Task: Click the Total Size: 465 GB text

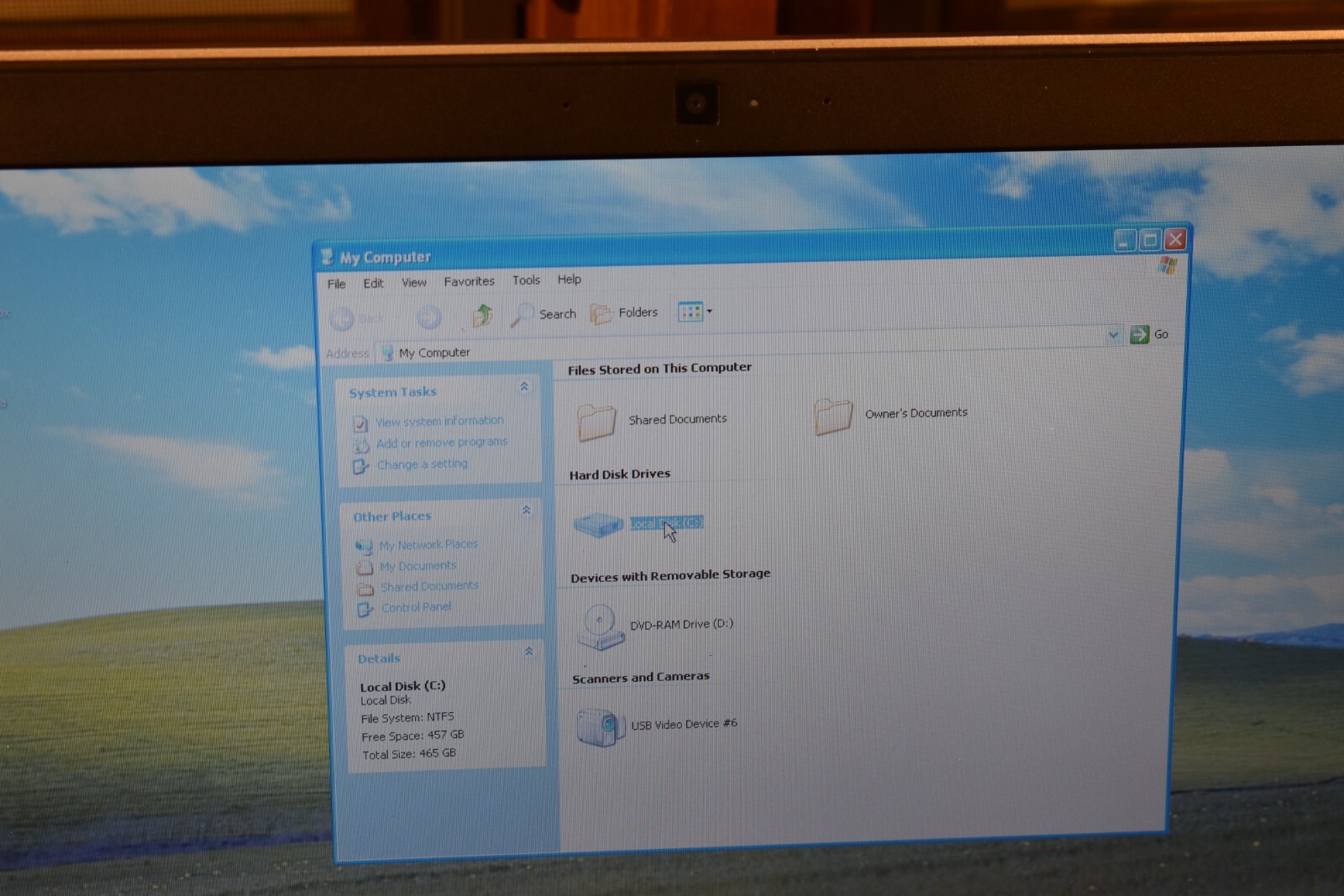Action: click(409, 754)
